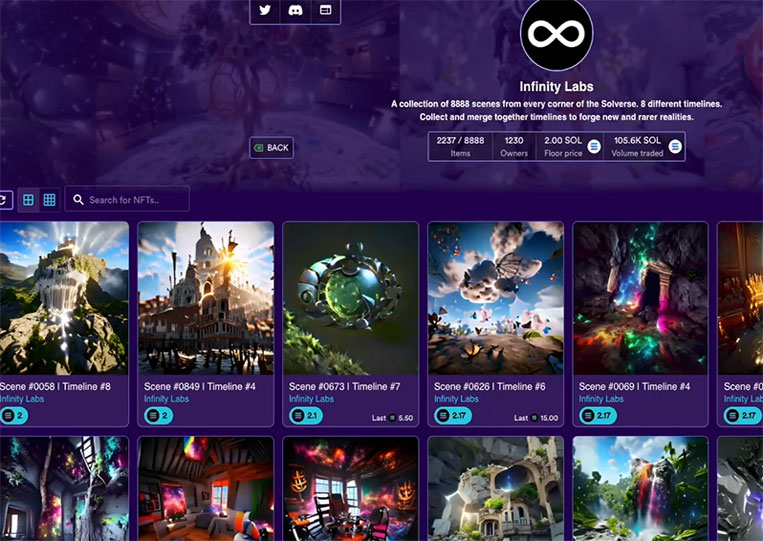Open the rainbow waterfall jungle thumbnail
The image size is (763, 541).
pos(640,489)
